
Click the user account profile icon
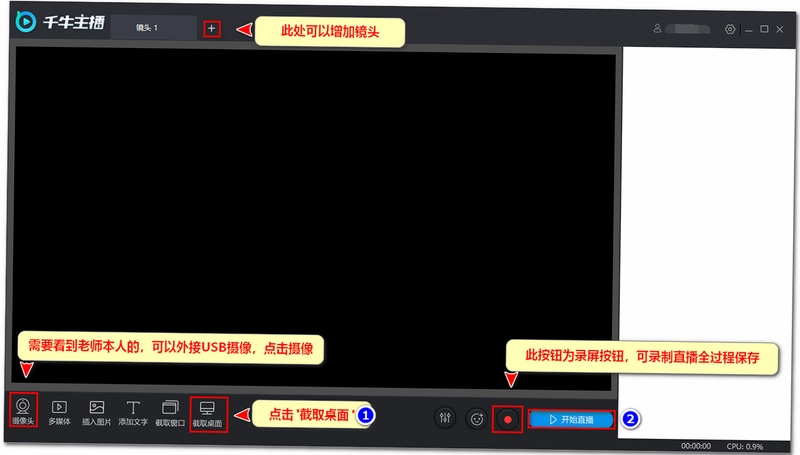click(657, 29)
